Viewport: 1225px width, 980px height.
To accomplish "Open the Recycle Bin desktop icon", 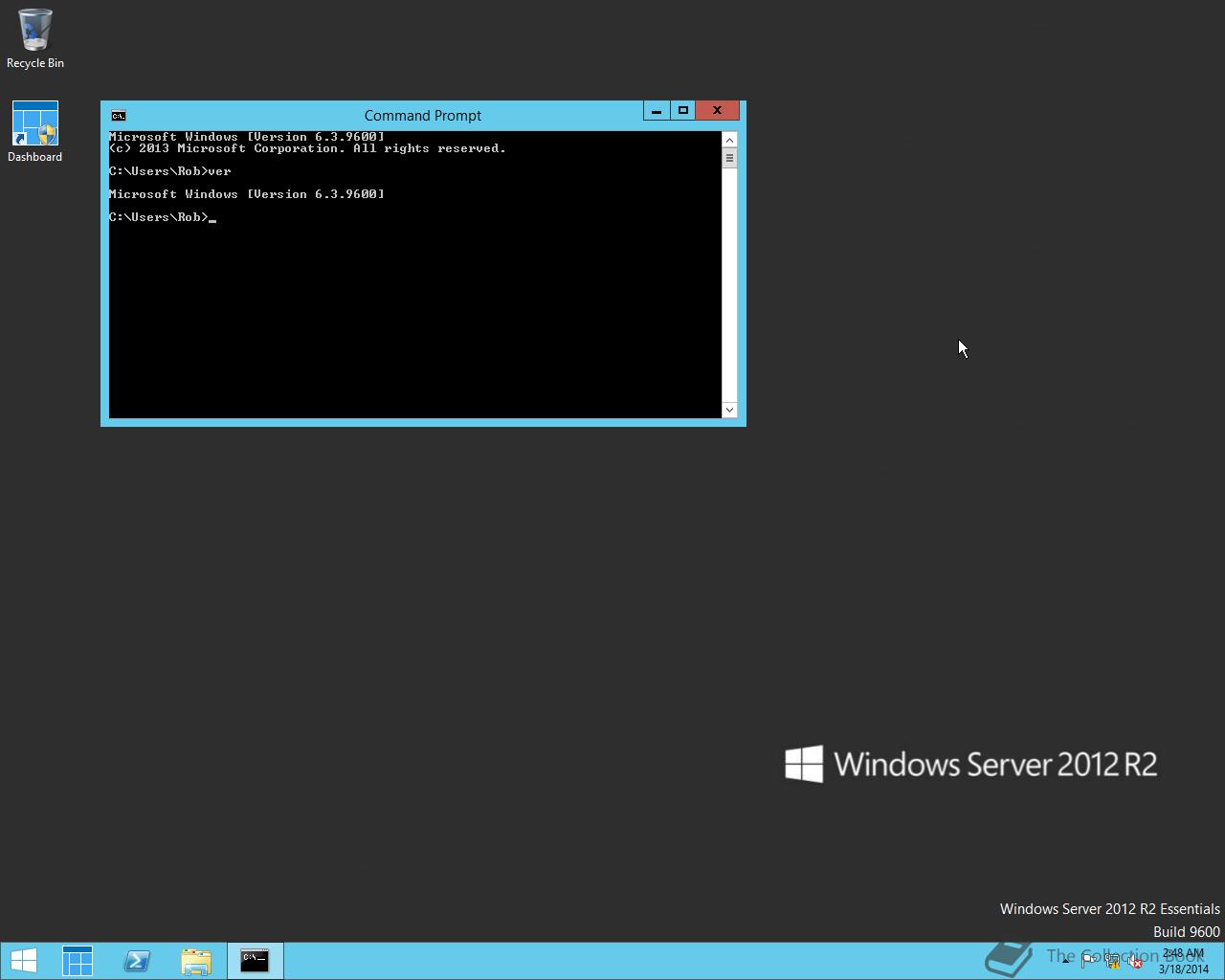I will 35,39.
